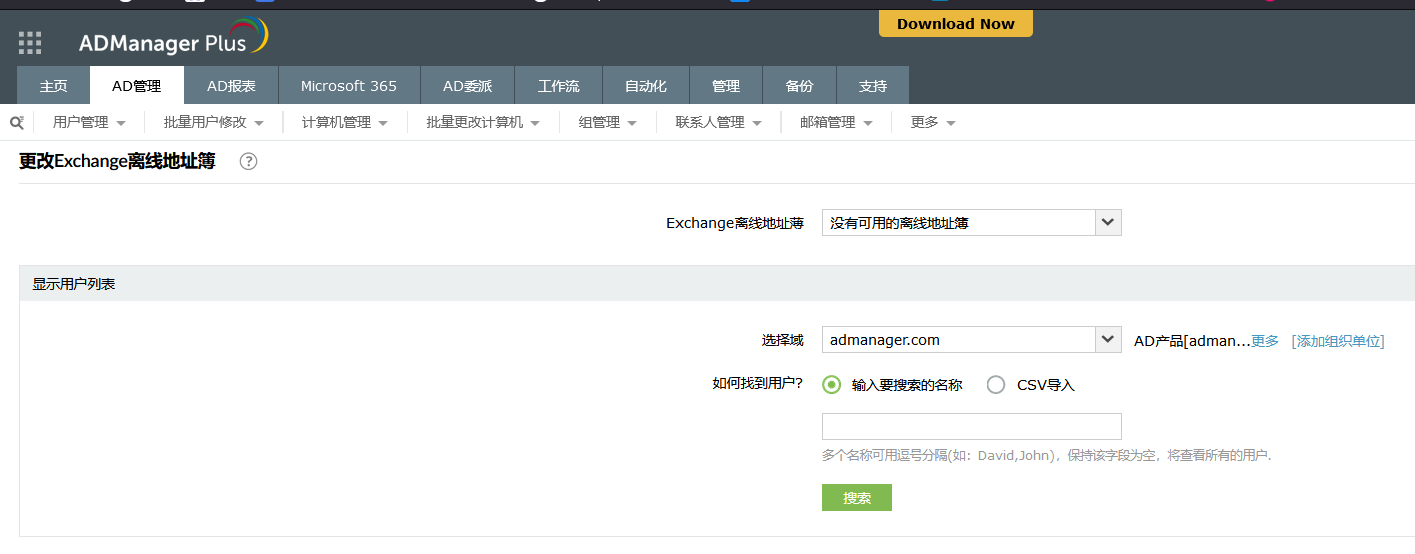The image size is (1415, 554).
Task: Open help icon beside page title
Action: [x=249, y=161]
